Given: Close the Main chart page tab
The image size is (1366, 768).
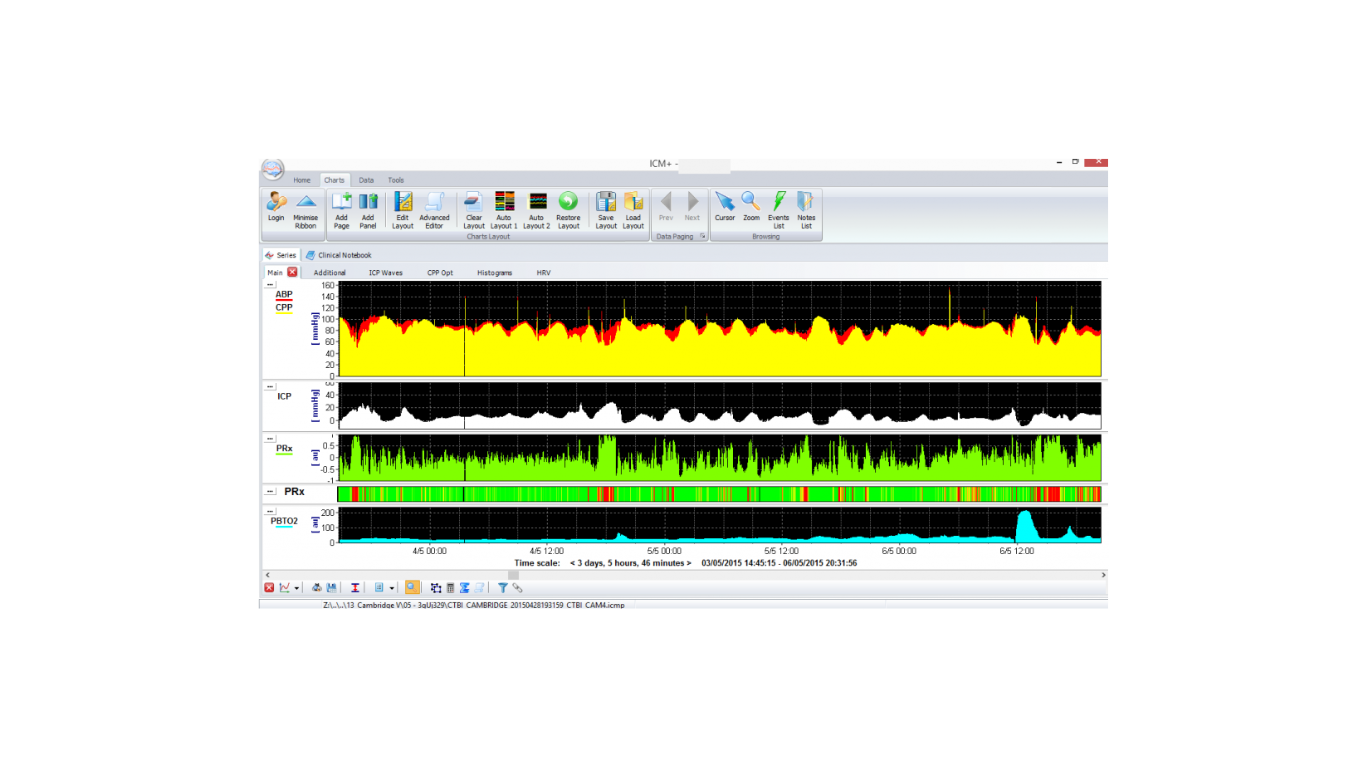Looking at the screenshot, I should point(292,272).
